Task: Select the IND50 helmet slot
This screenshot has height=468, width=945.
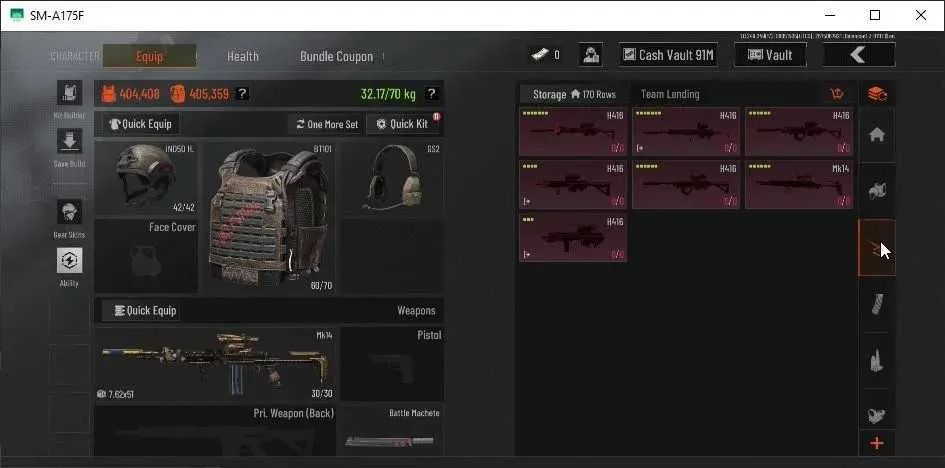Action: [x=146, y=179]
